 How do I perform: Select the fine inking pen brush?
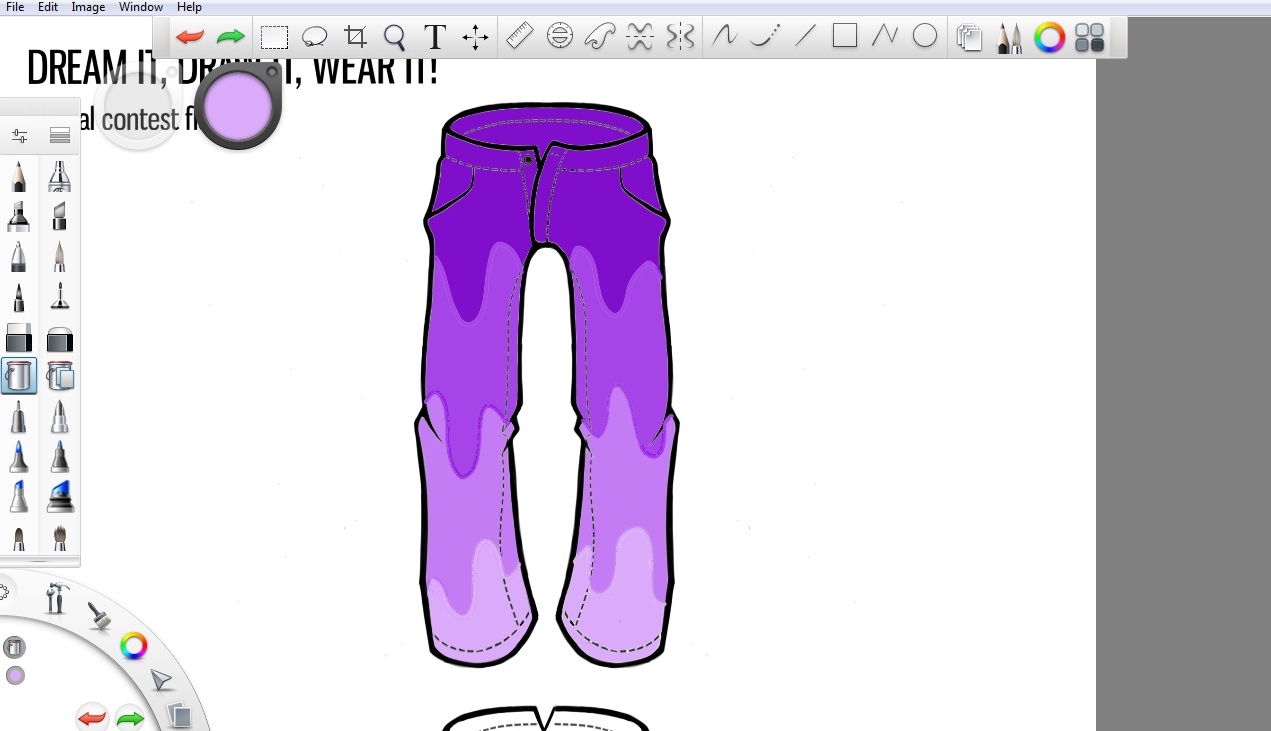60,297
